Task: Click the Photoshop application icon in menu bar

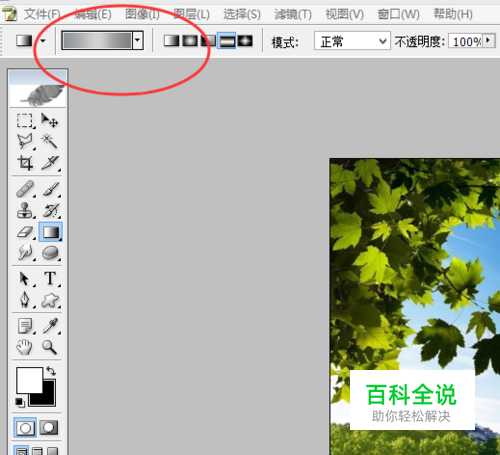Action: tap(9, 14)
